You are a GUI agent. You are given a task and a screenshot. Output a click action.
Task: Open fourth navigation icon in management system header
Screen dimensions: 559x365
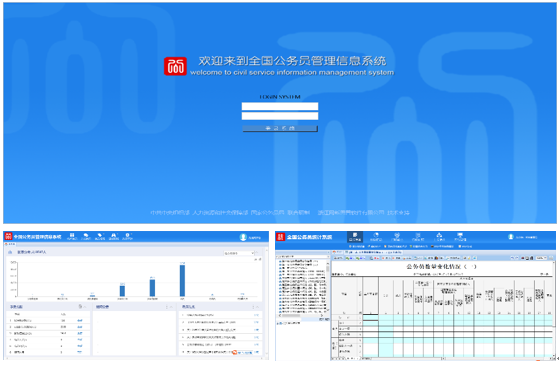point(114,236)
